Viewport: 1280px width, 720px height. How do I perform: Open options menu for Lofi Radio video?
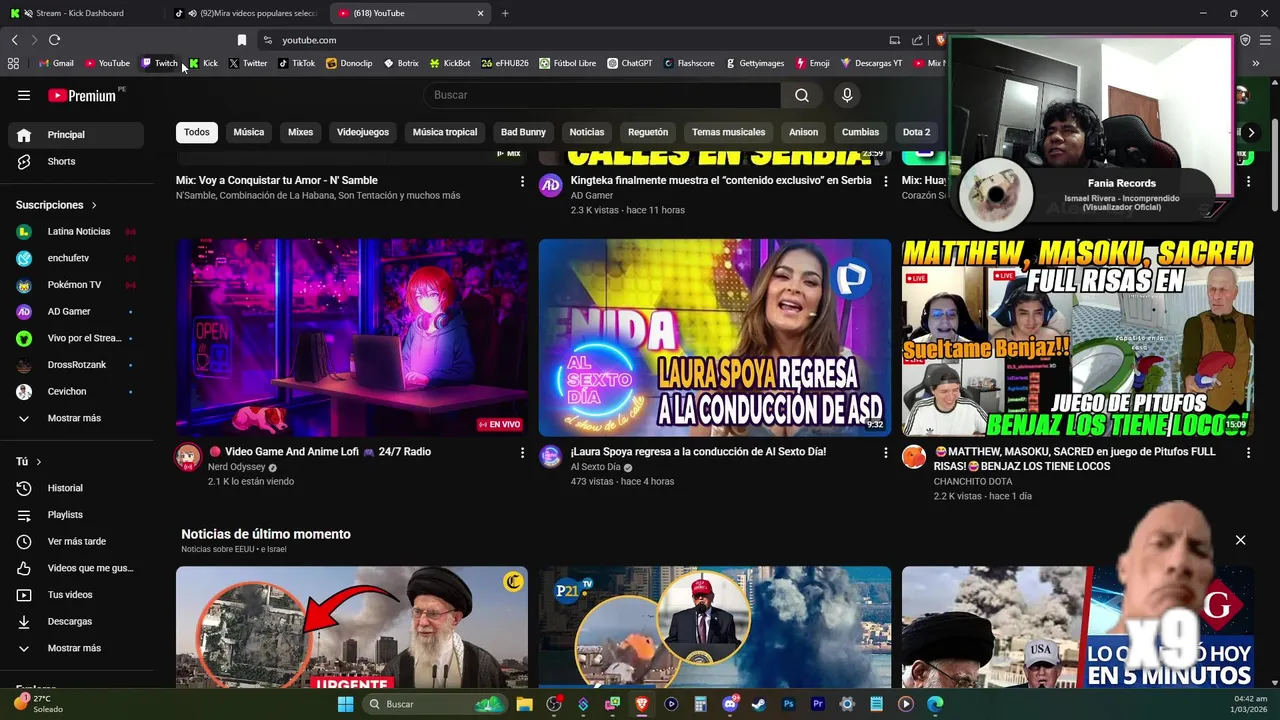[x=522, y=453]
